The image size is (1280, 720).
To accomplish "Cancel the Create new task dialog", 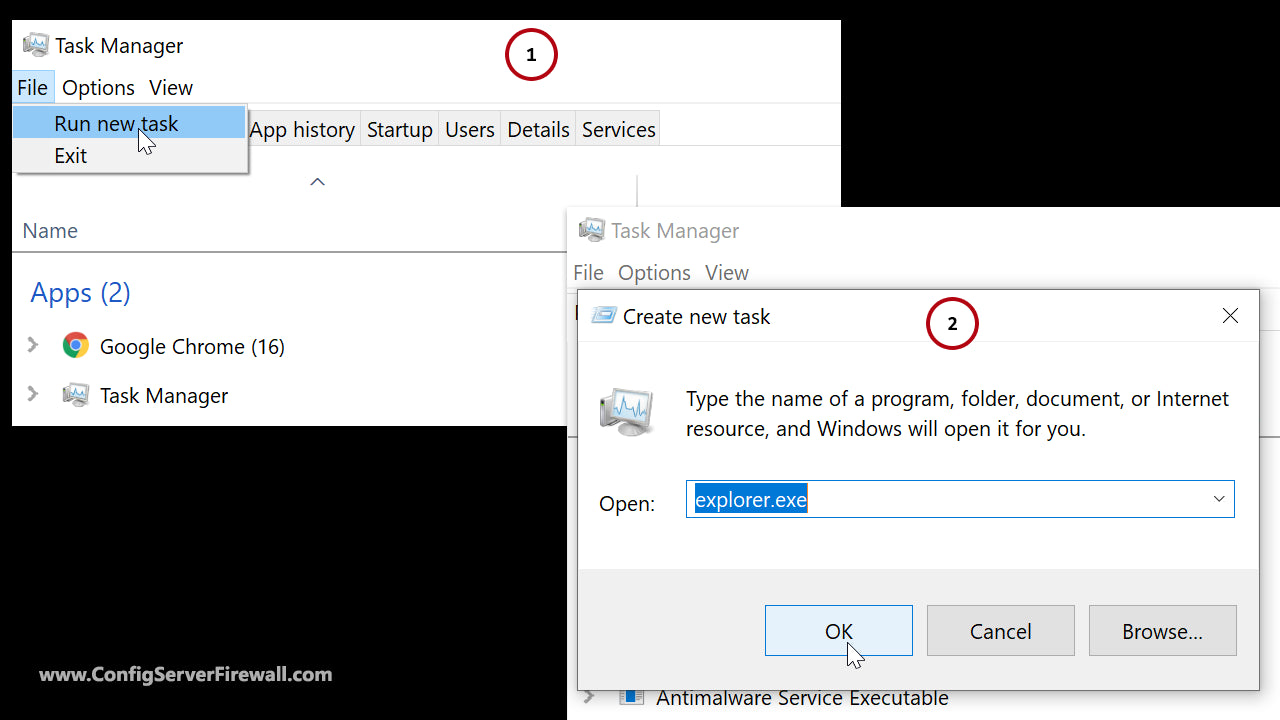I will [x=1000, y=630].
